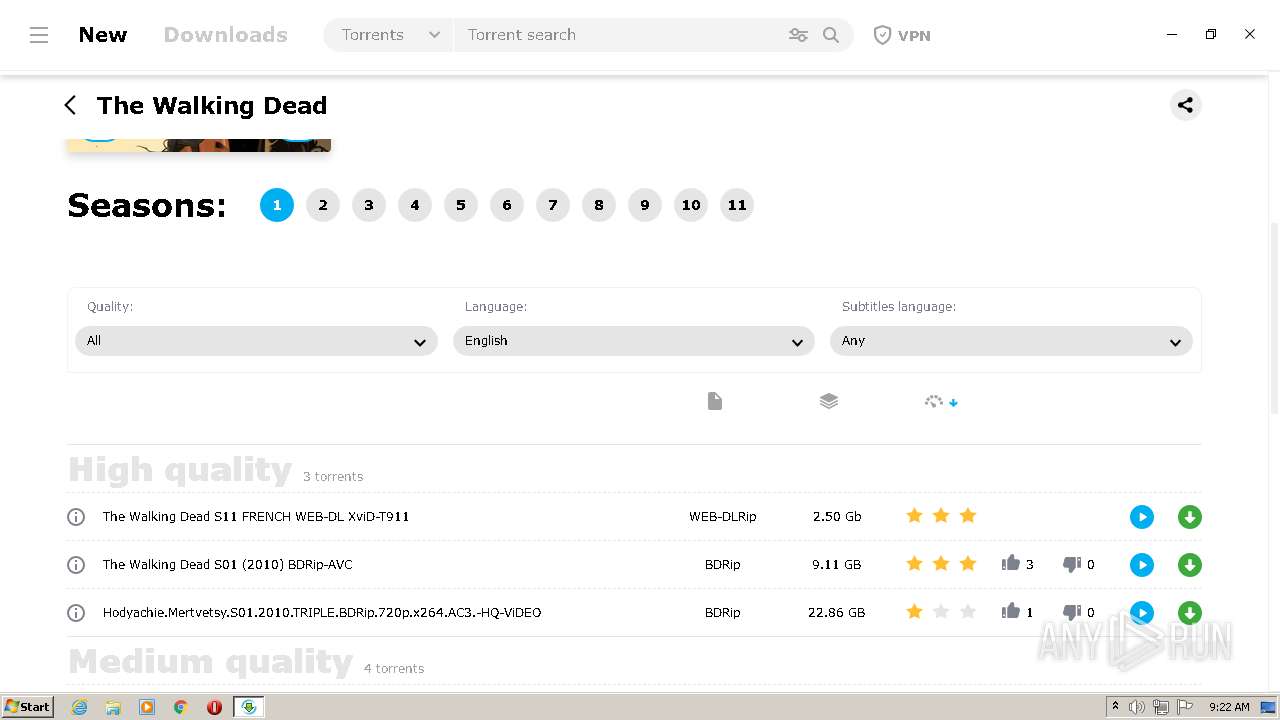
Task: Select season 4
Action: (x=415, y=205)
